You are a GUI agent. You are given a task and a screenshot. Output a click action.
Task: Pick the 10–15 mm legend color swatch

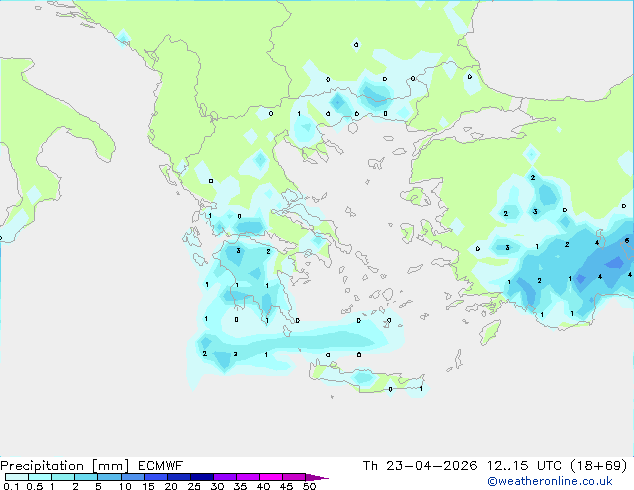133,477
